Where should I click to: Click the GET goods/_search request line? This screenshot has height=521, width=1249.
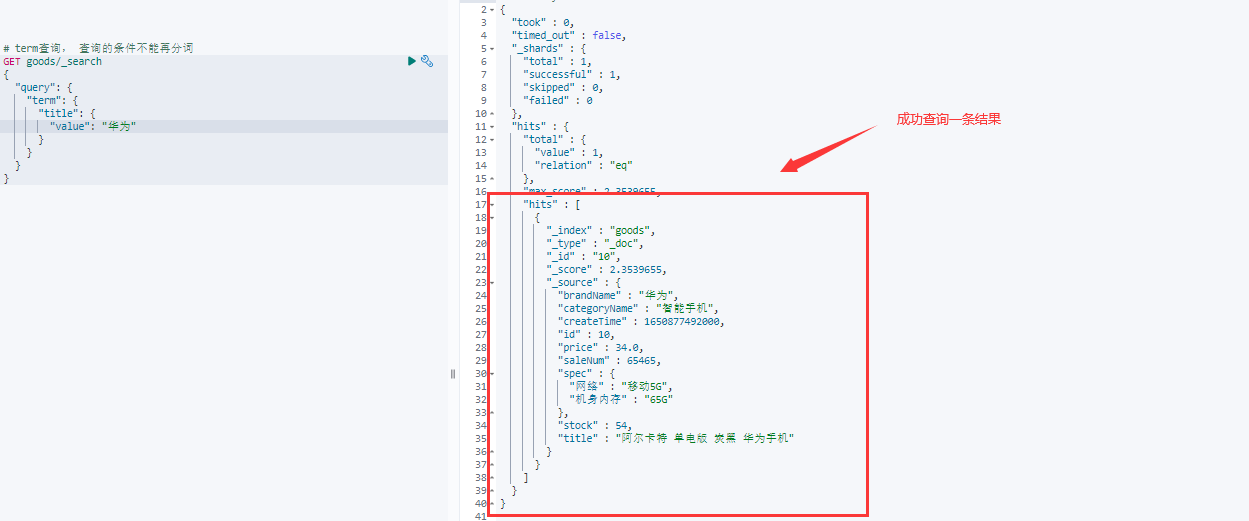tap(52, 61)
